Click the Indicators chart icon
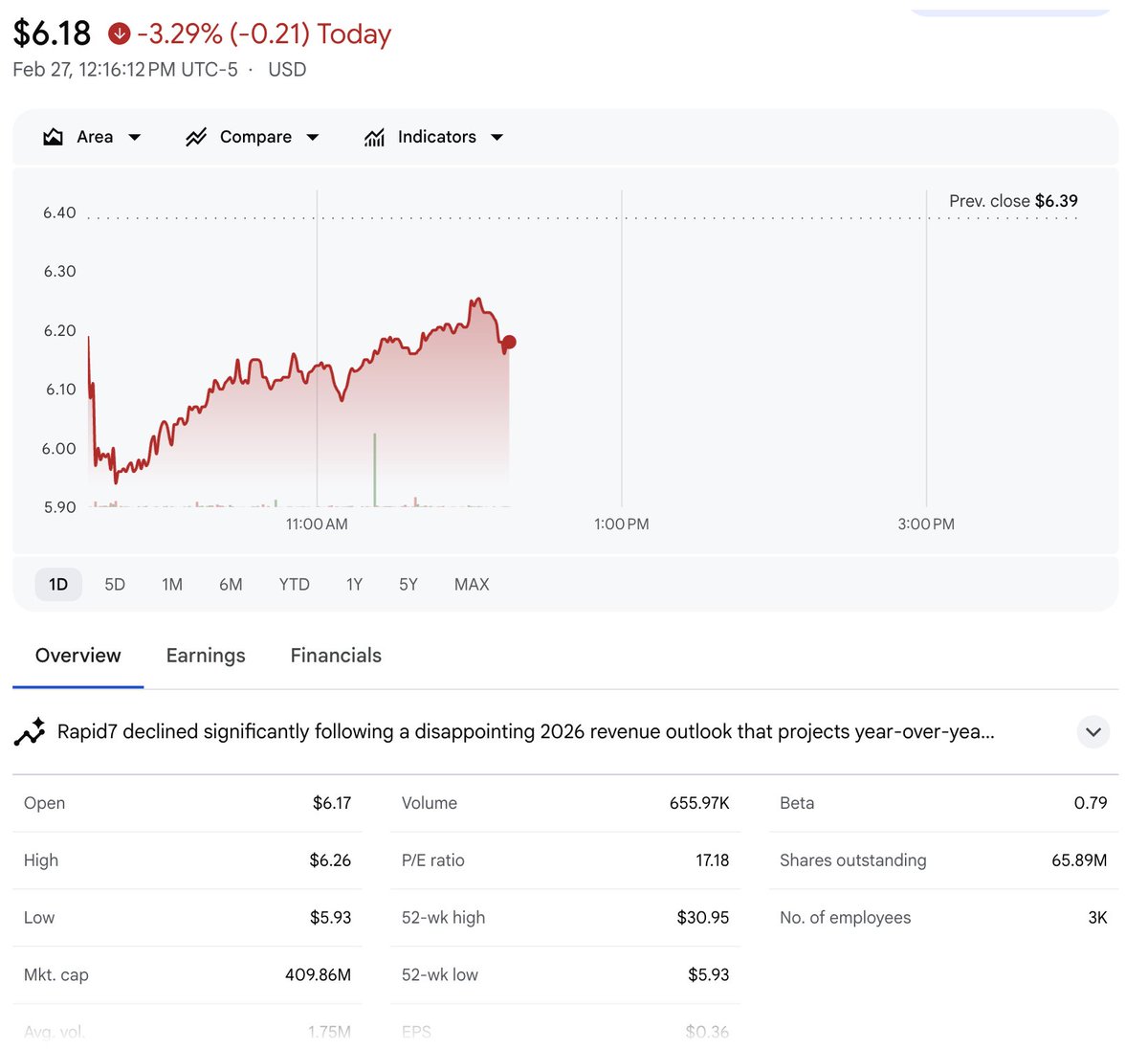Screen dimensions: 1148x1049 tap(374, 137)
